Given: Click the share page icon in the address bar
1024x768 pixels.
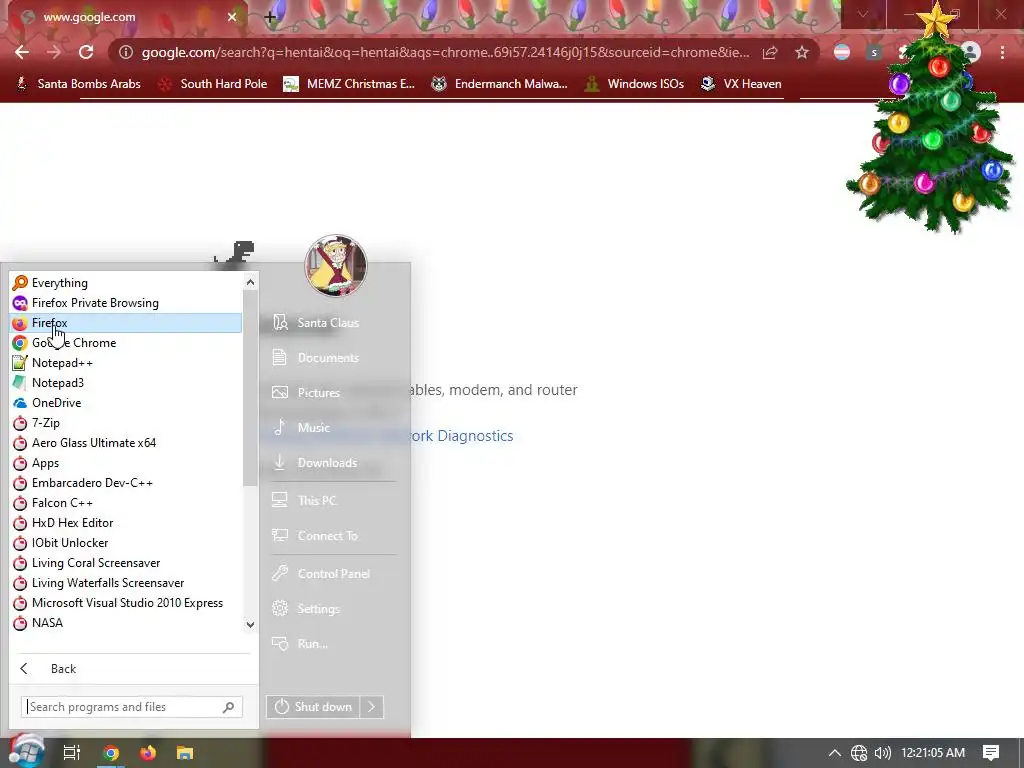Looking at the screenshot, I should (770, 52).
